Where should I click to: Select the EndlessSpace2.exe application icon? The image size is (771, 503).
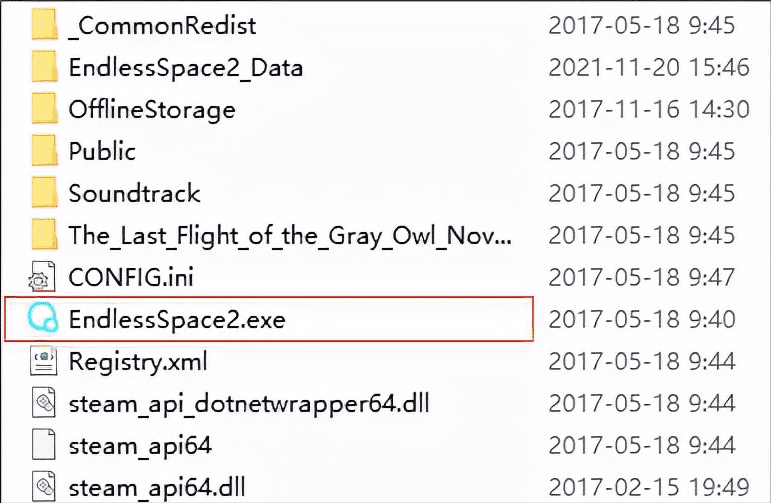pos(43,319)
